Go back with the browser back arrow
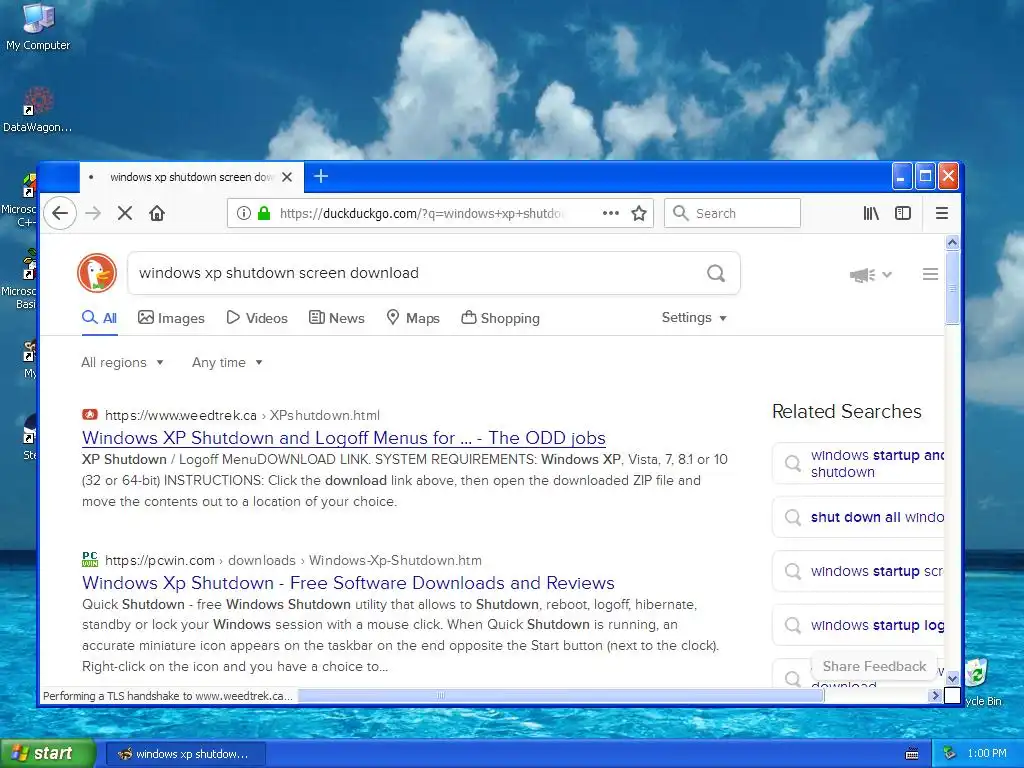 point(60,213)
